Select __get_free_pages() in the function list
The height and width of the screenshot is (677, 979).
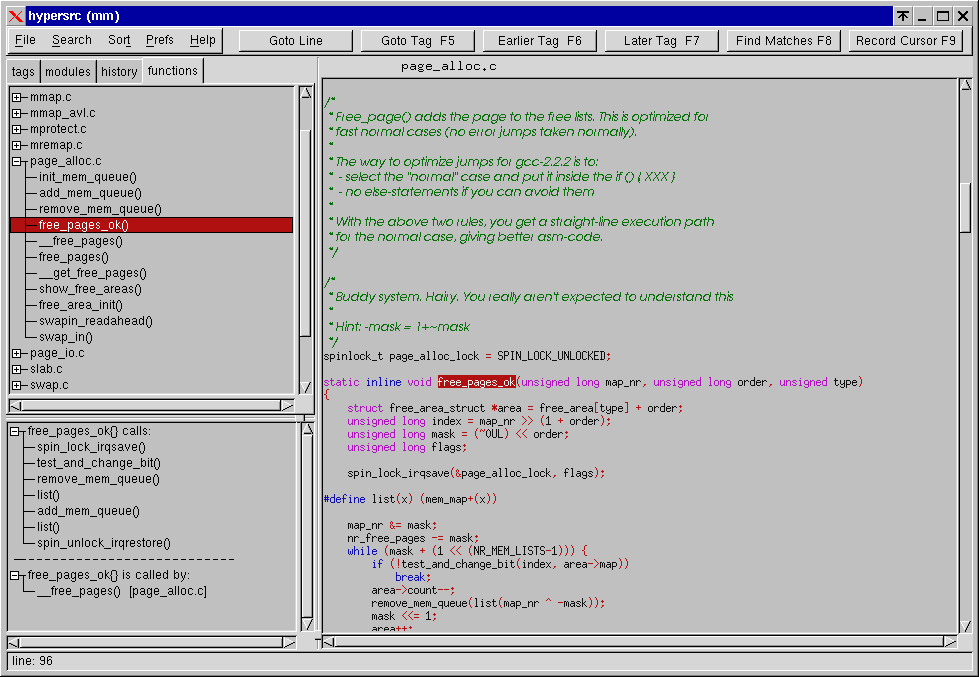[x=92, y=273]
